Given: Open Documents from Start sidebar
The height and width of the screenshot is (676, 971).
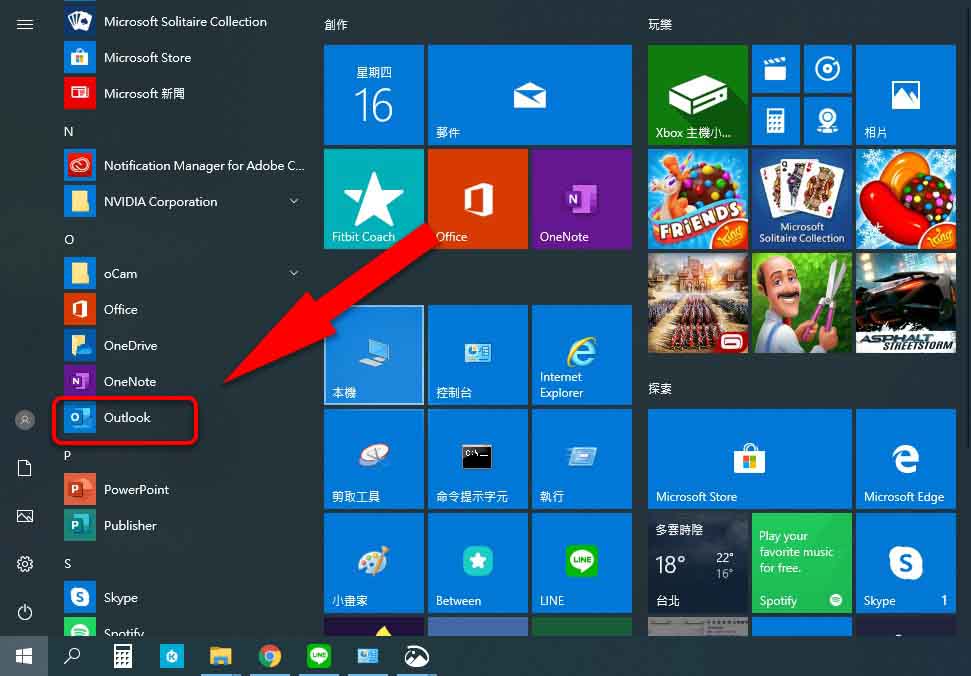Looking at the screenshot, I should 25,468.
